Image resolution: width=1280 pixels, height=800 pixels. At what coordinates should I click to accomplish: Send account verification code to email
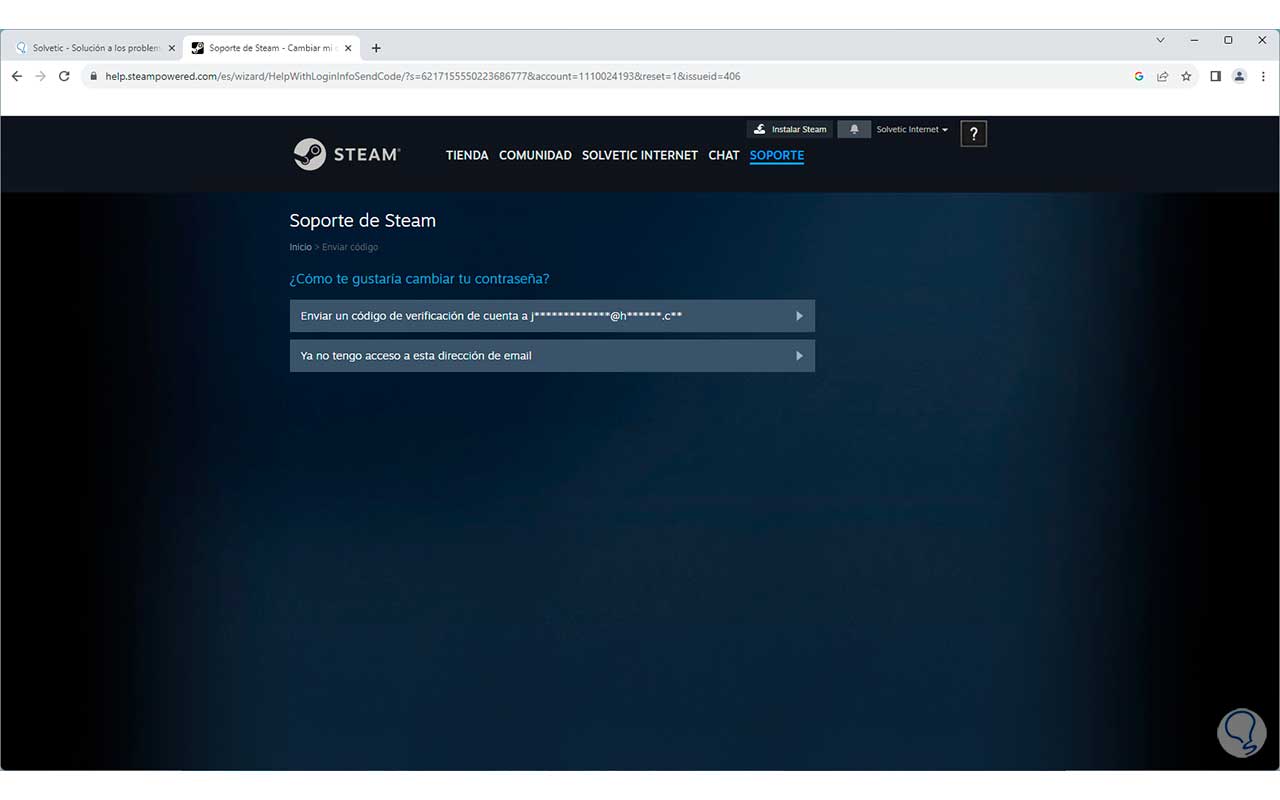tap(552, 316)
